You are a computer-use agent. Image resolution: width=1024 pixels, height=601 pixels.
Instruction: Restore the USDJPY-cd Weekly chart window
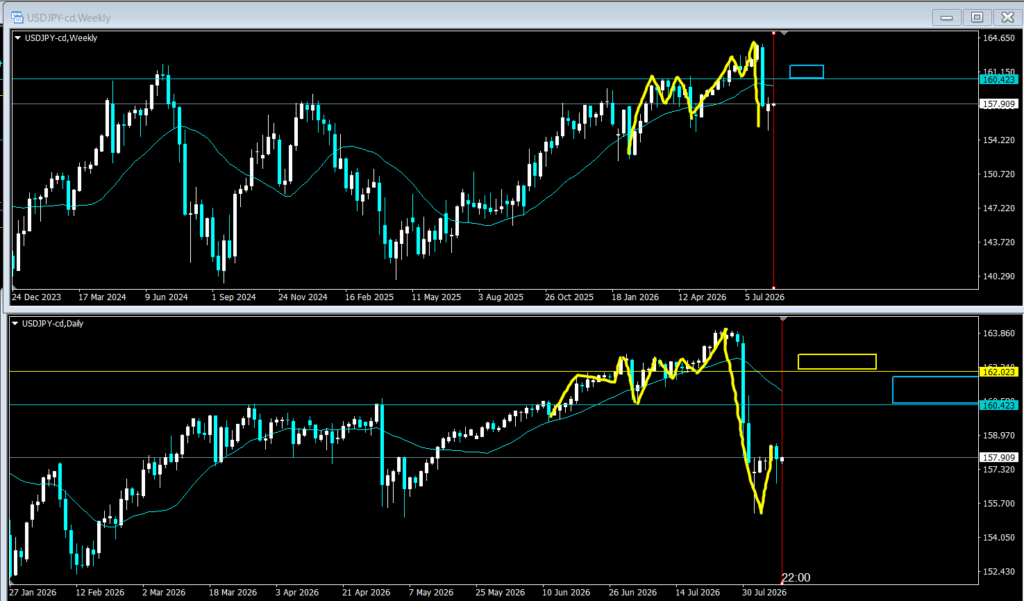(x=977, y=18)
